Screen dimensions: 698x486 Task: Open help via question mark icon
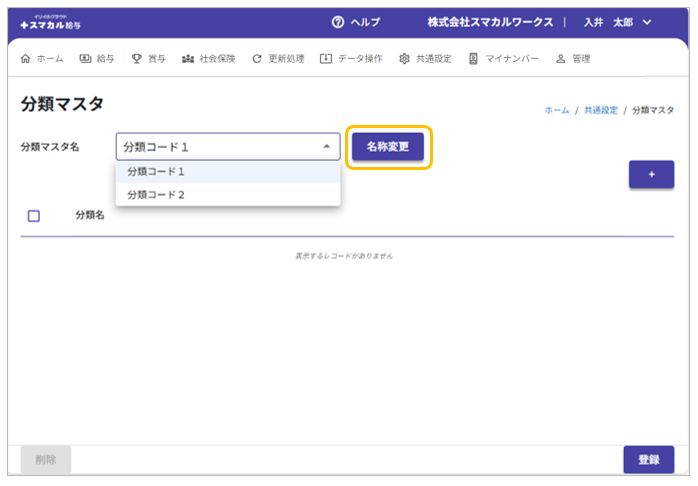[337, 22]
